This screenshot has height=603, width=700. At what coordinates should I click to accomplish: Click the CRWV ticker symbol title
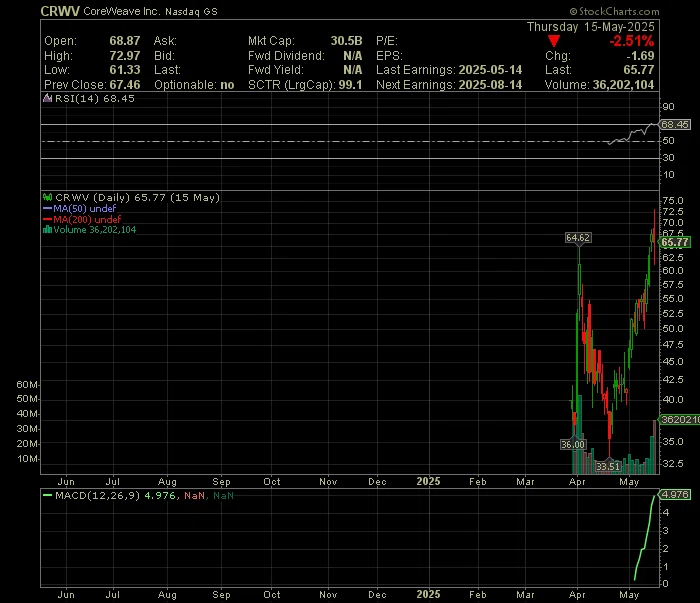pyautogui.click(x=60, y=12)
